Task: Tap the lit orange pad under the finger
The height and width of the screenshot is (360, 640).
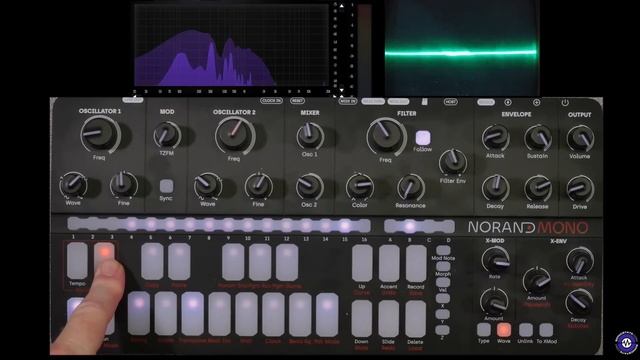Action: tap(104, 253)
